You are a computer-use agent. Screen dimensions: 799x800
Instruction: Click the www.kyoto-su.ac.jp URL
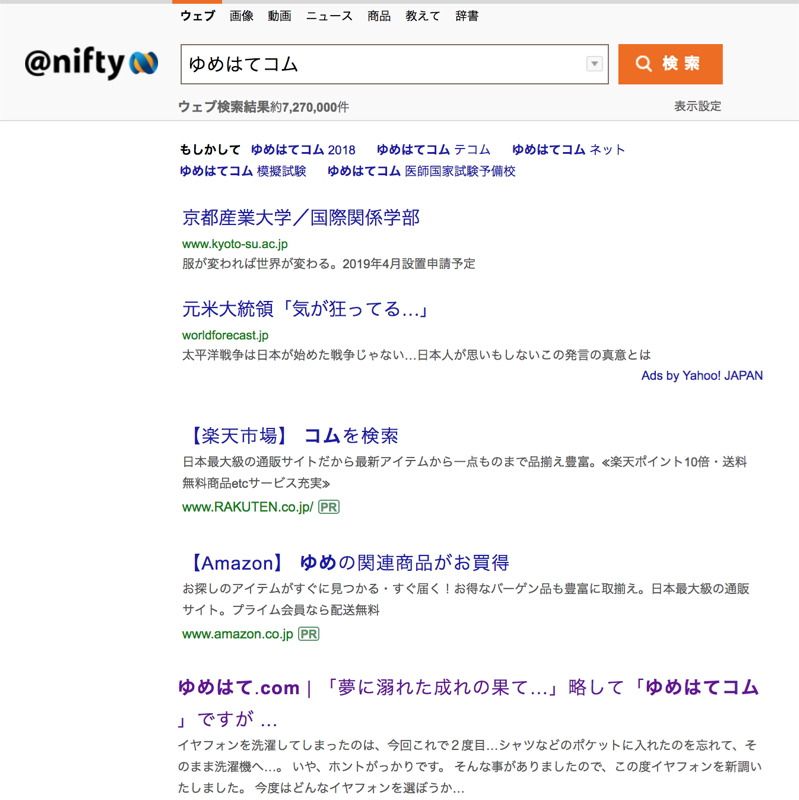coord(235,244)
